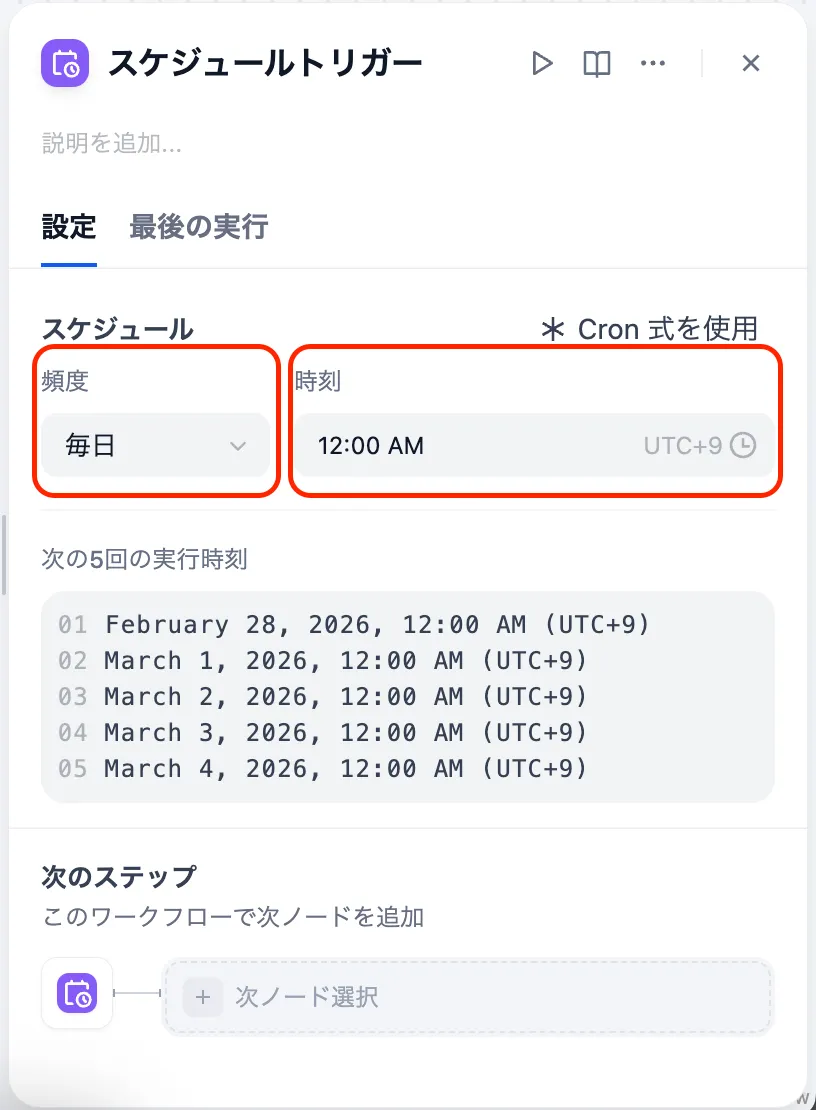
Task: Click the February 28, 2026 execution entry
Action: (377, 625)
